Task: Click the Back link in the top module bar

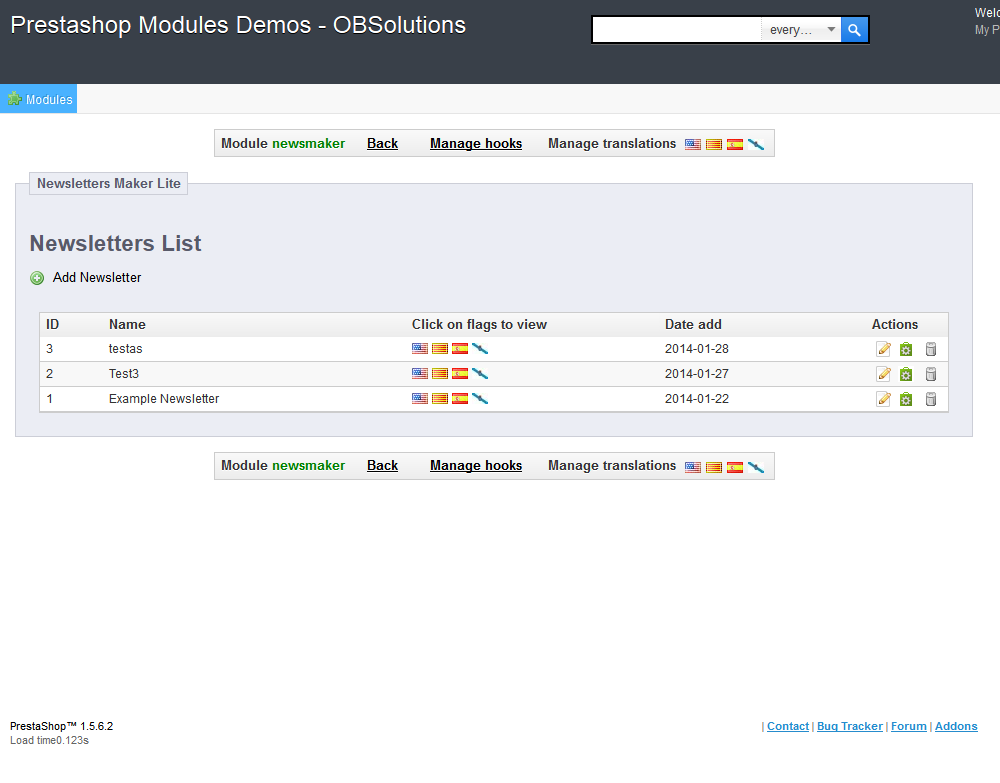Action: (x=382, y=144)
